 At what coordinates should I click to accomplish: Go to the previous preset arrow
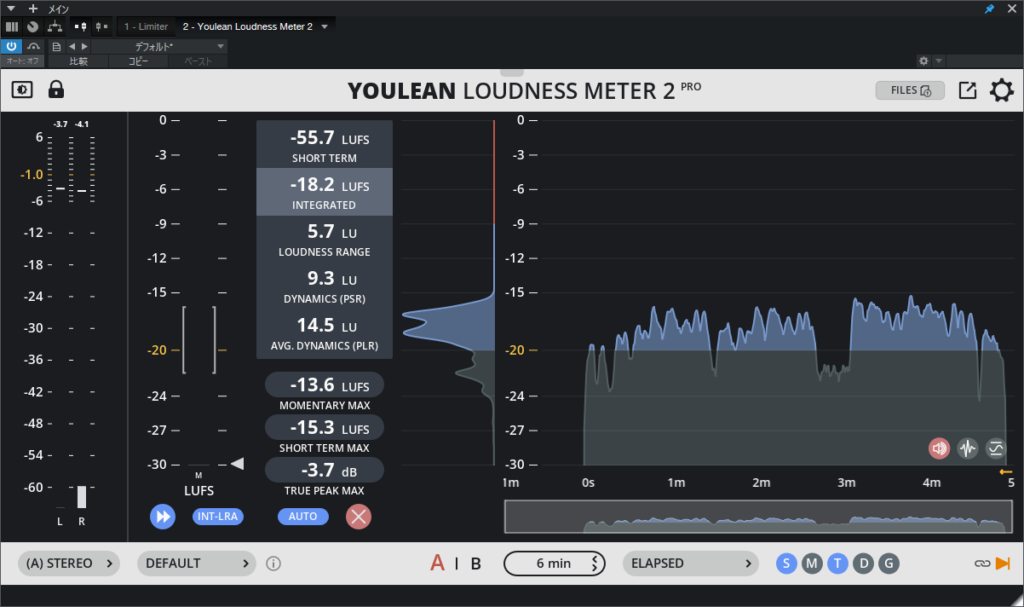(72, 46)
